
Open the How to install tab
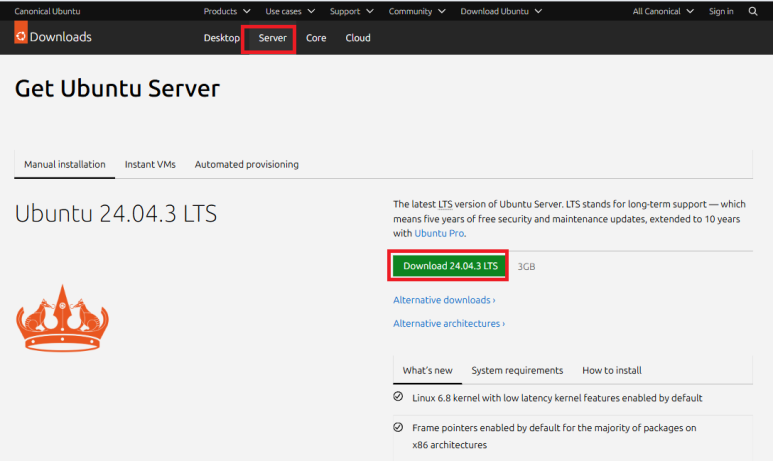pos(612,370)
